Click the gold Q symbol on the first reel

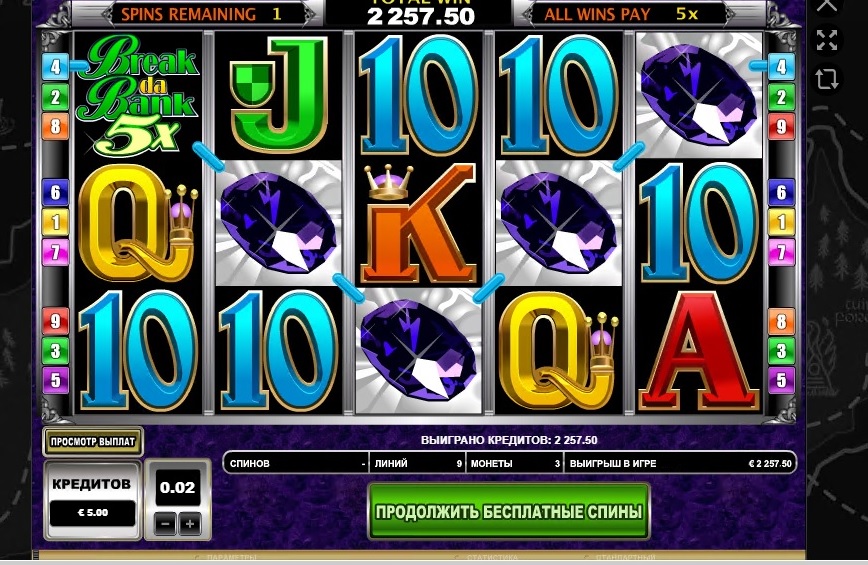tap(138, 223)
